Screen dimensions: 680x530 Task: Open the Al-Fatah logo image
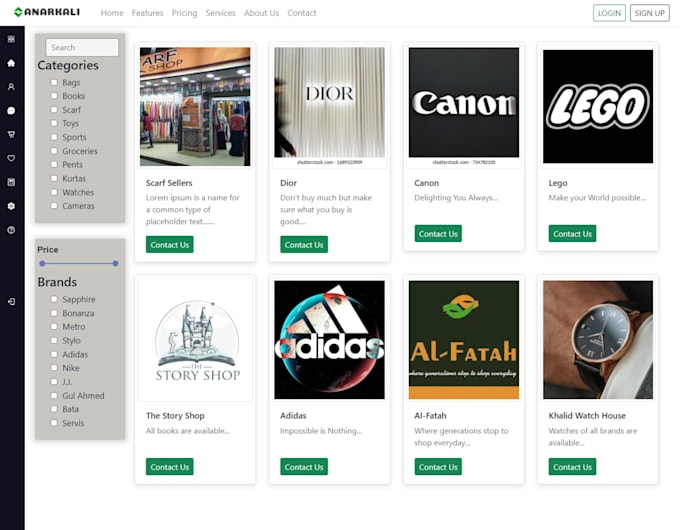pos(464,340)
